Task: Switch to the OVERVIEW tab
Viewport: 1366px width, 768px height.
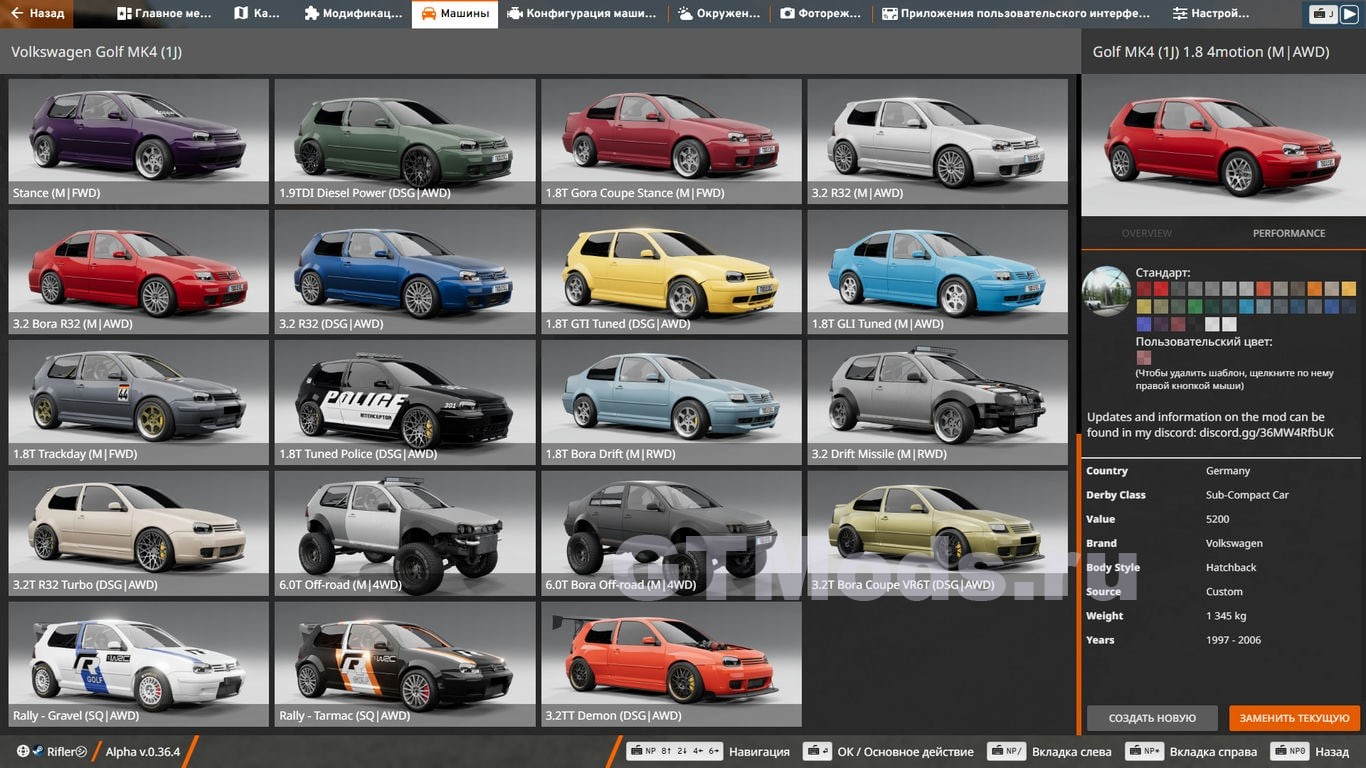Action: [1147, 233]
